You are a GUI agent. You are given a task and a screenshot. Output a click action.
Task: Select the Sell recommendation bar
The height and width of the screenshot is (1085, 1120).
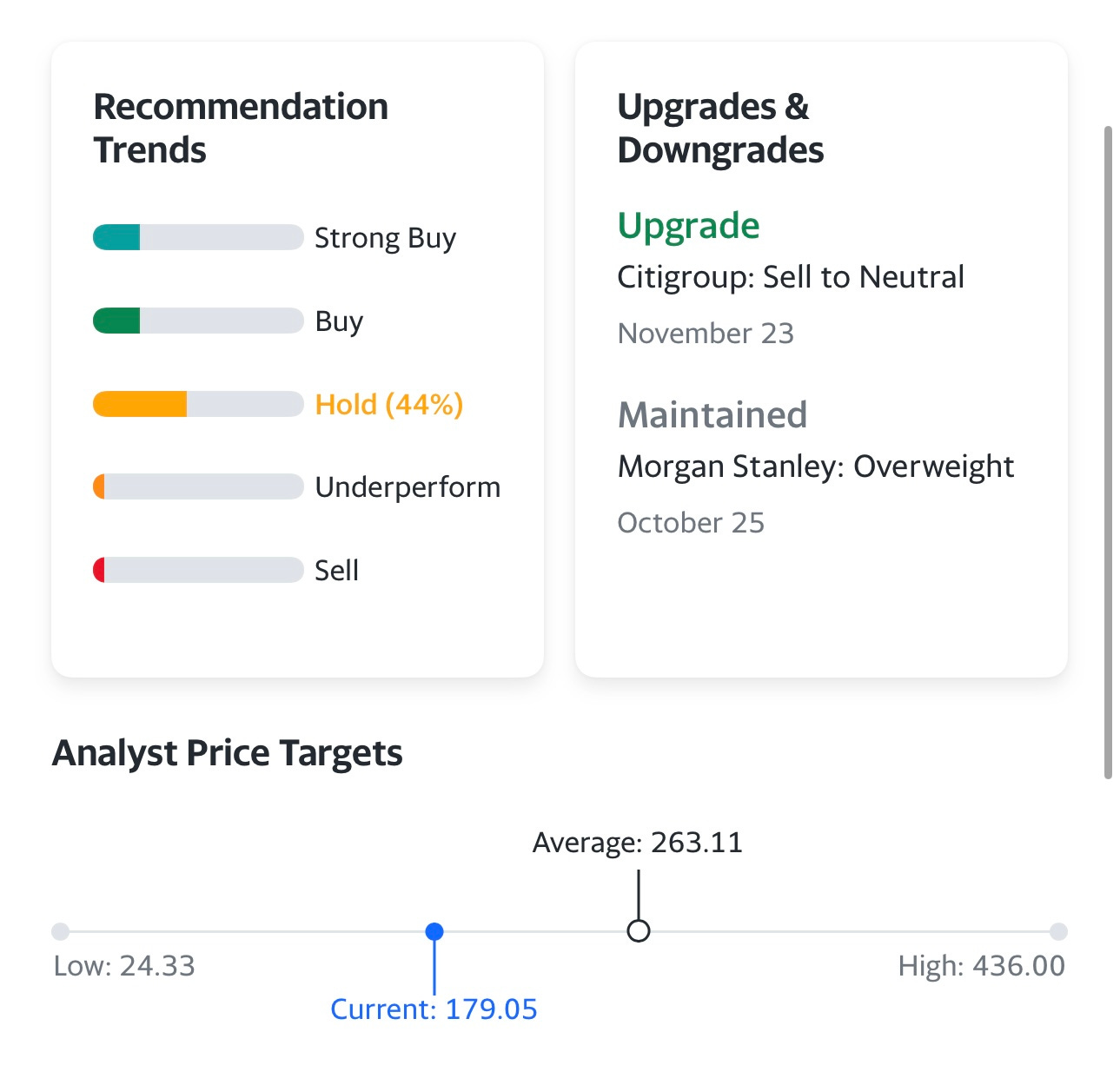click(x=196, y=570)
